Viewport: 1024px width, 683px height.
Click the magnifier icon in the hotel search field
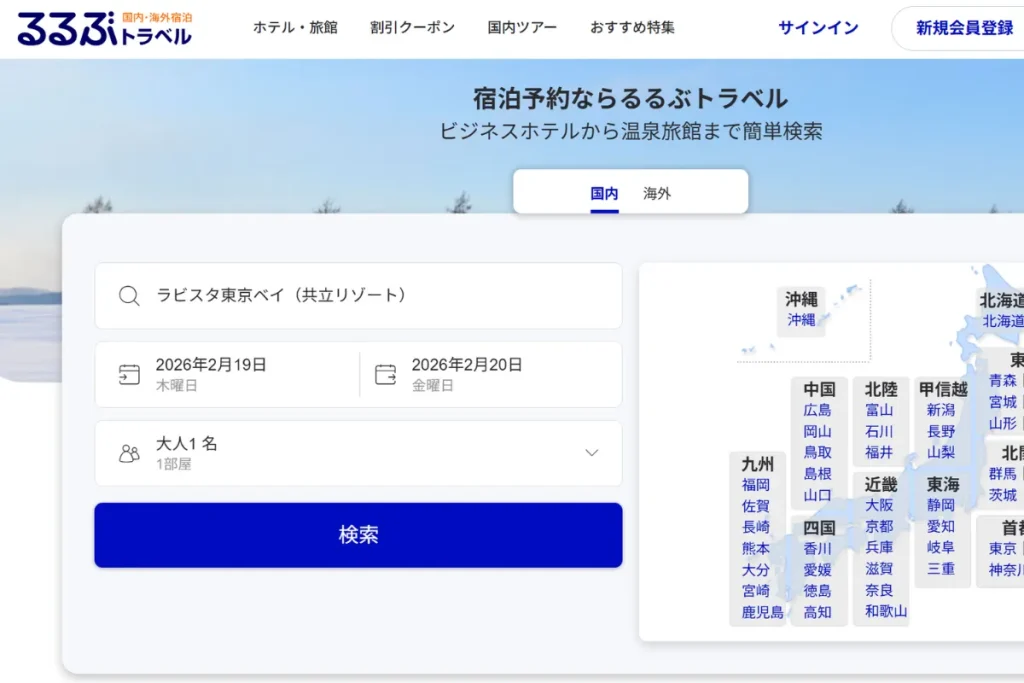click(129, 296)
